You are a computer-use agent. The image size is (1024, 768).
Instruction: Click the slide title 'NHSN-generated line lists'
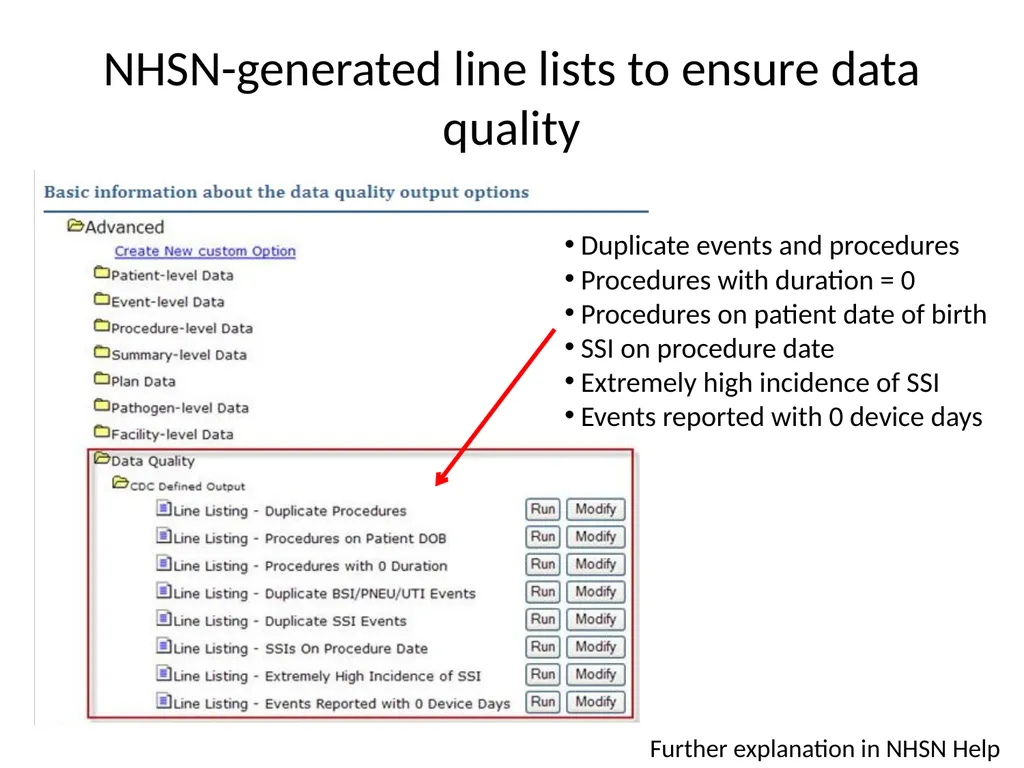click(511, 99)
